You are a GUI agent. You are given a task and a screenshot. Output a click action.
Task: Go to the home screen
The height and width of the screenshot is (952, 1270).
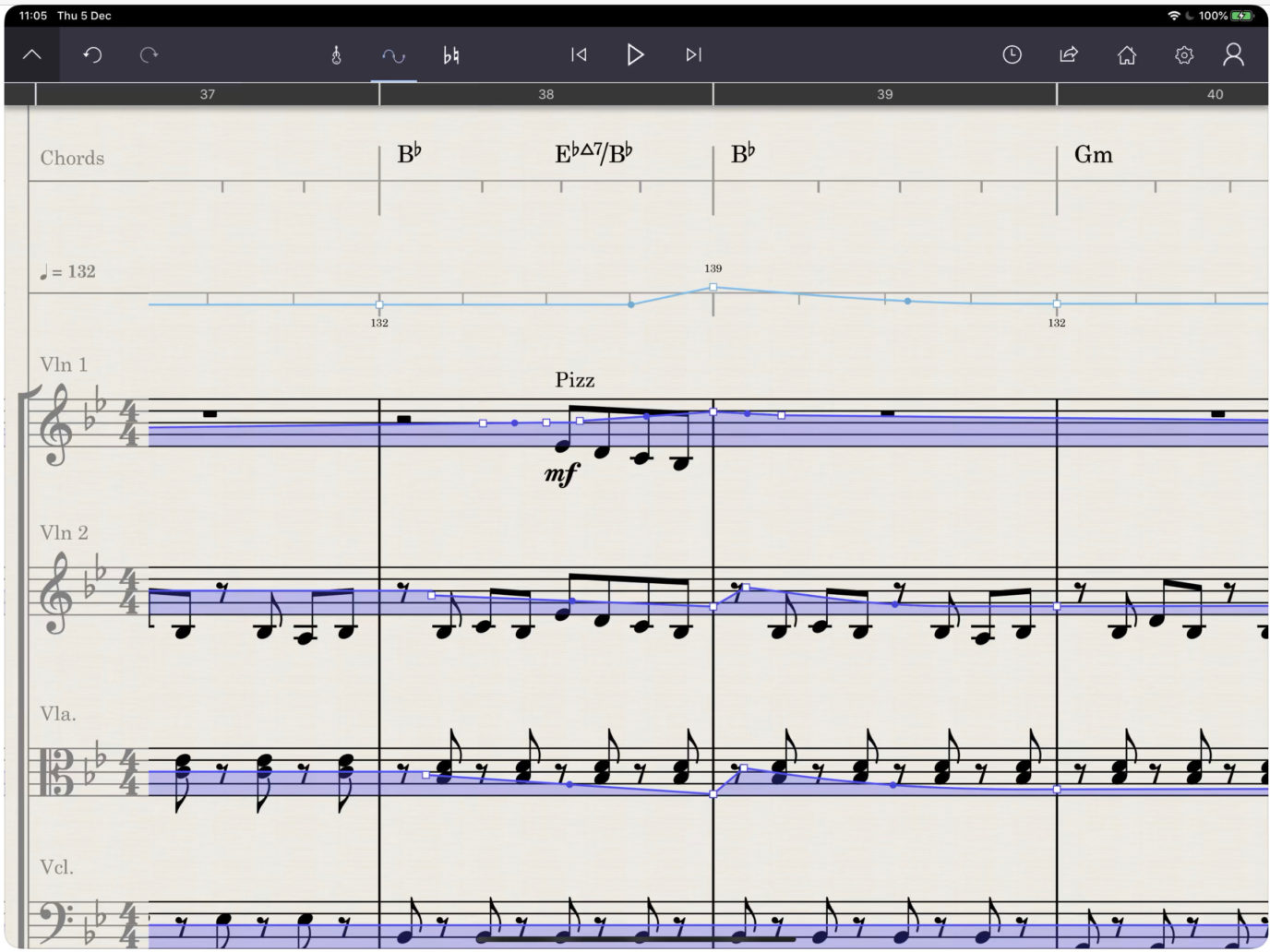pos(1126,55)
